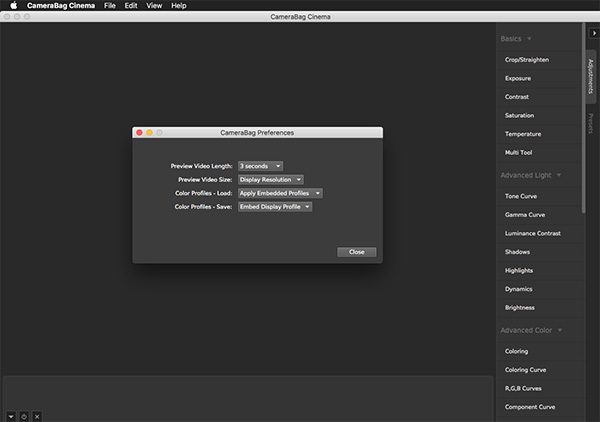Add the Crop/Straighten adjustment
Screen dimensions: 600x422
point(540,60)
